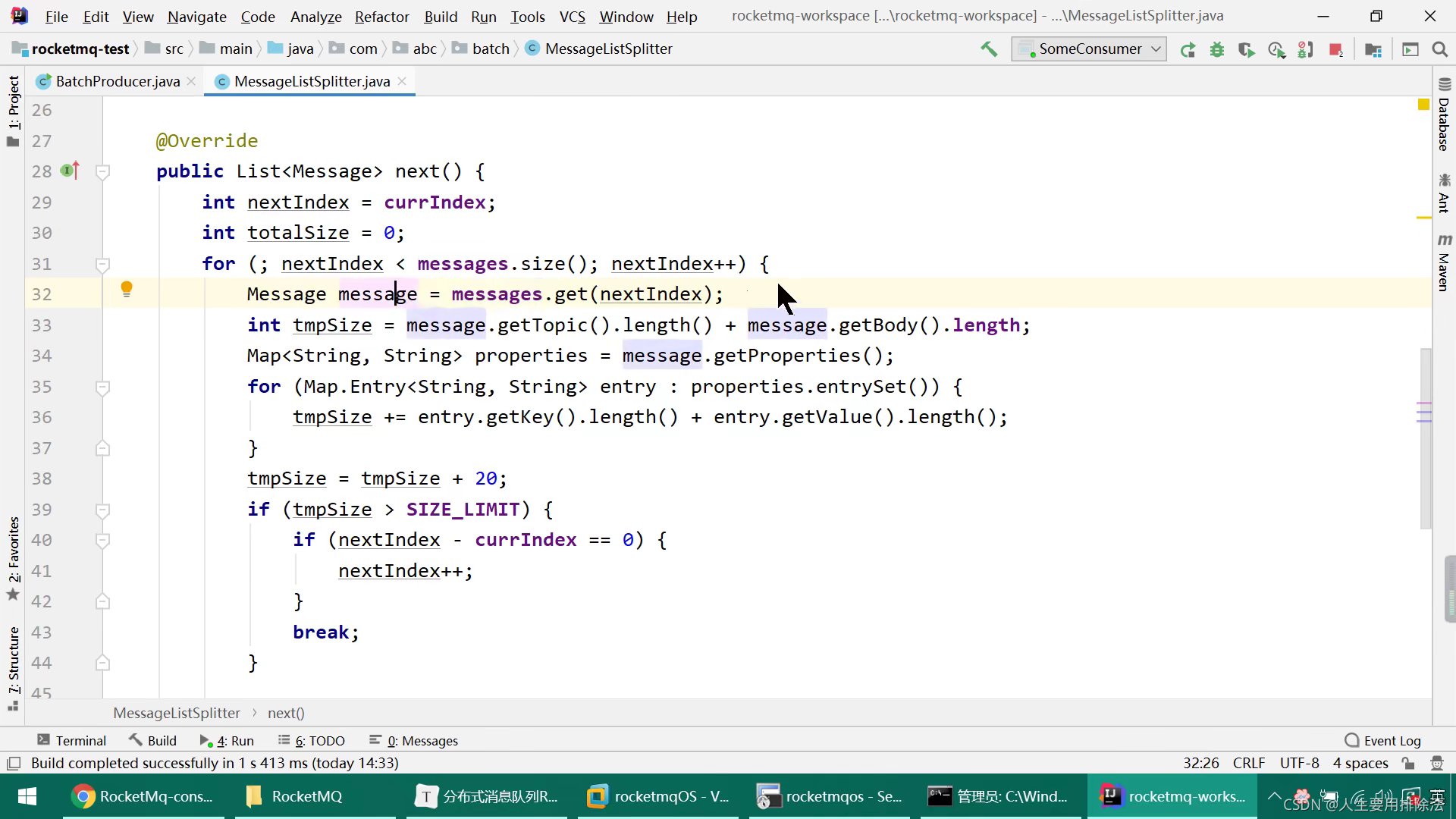
Task: Expand the next() method breadcrumb
Action: (x=286, y=713)
